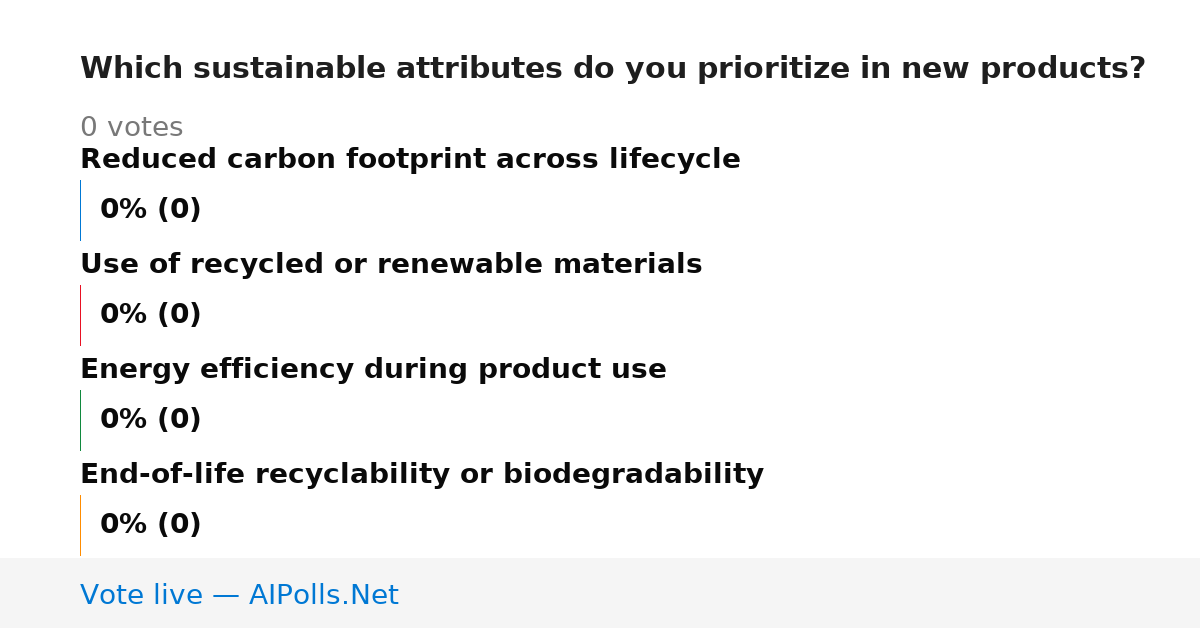Viewport: 1200px width, 628px height.
Task: Click the poll question title about sustainable attributes
Action: point(613,69)
